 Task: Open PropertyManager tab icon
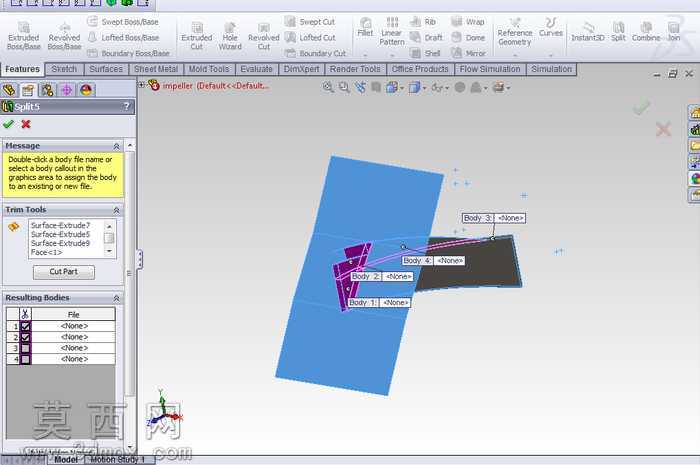pyautogui.click(x=28, y=90)
